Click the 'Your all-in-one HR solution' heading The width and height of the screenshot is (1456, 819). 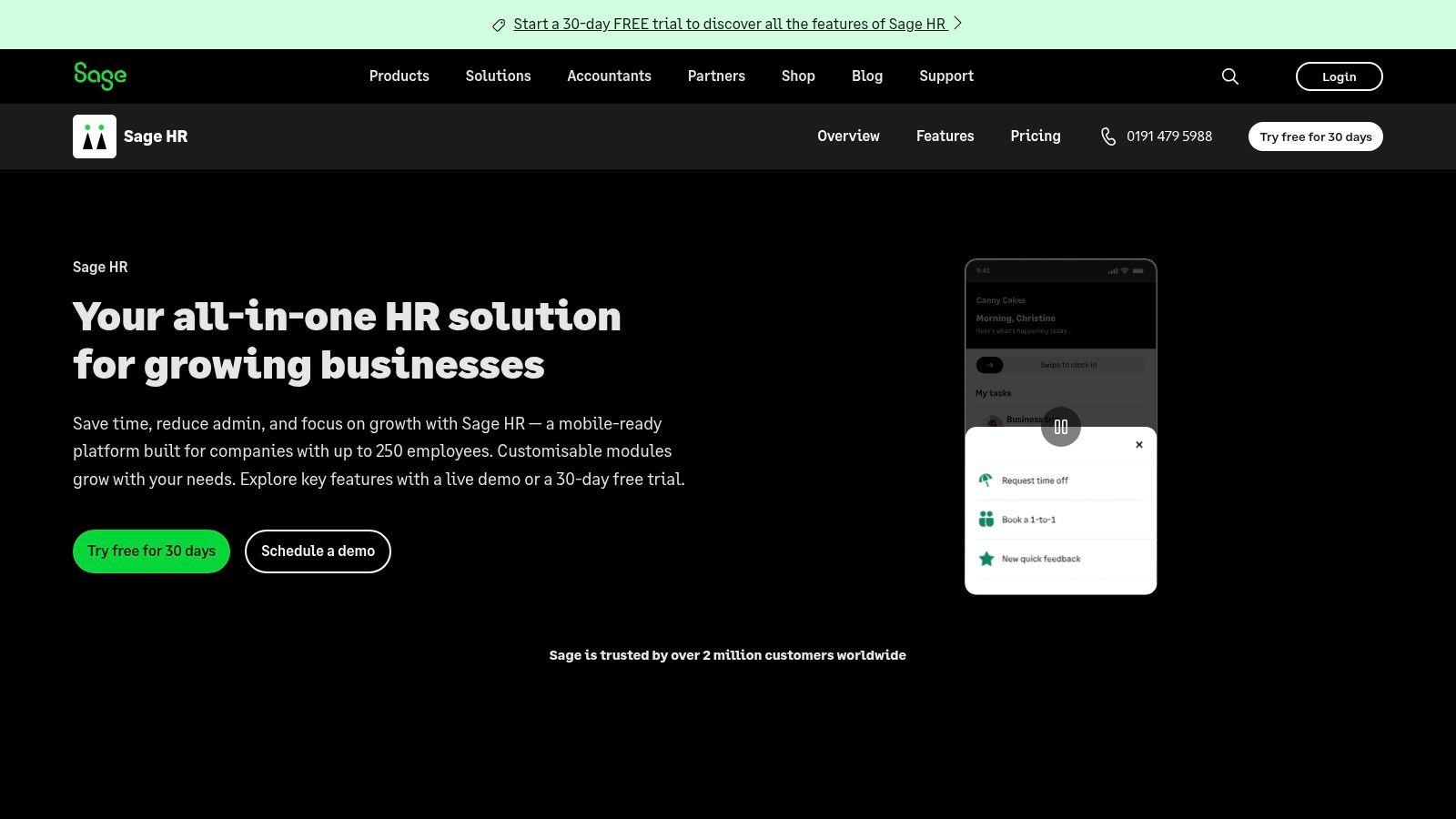point(347,340)
